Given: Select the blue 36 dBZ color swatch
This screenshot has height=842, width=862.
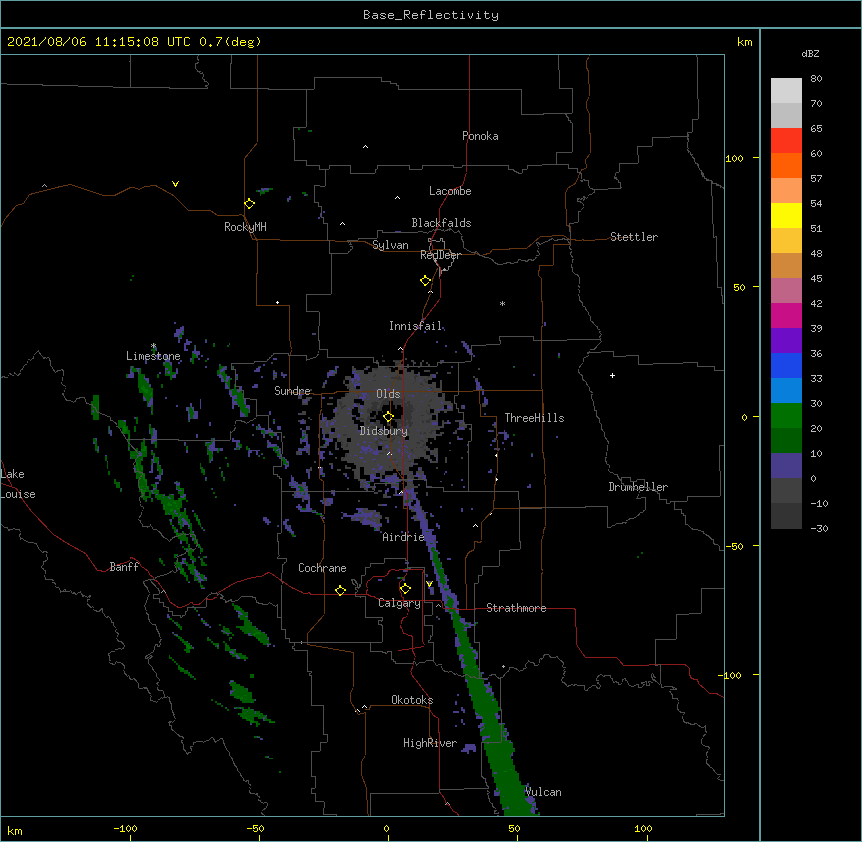Looking at the screenshot, I should (786, 365).
